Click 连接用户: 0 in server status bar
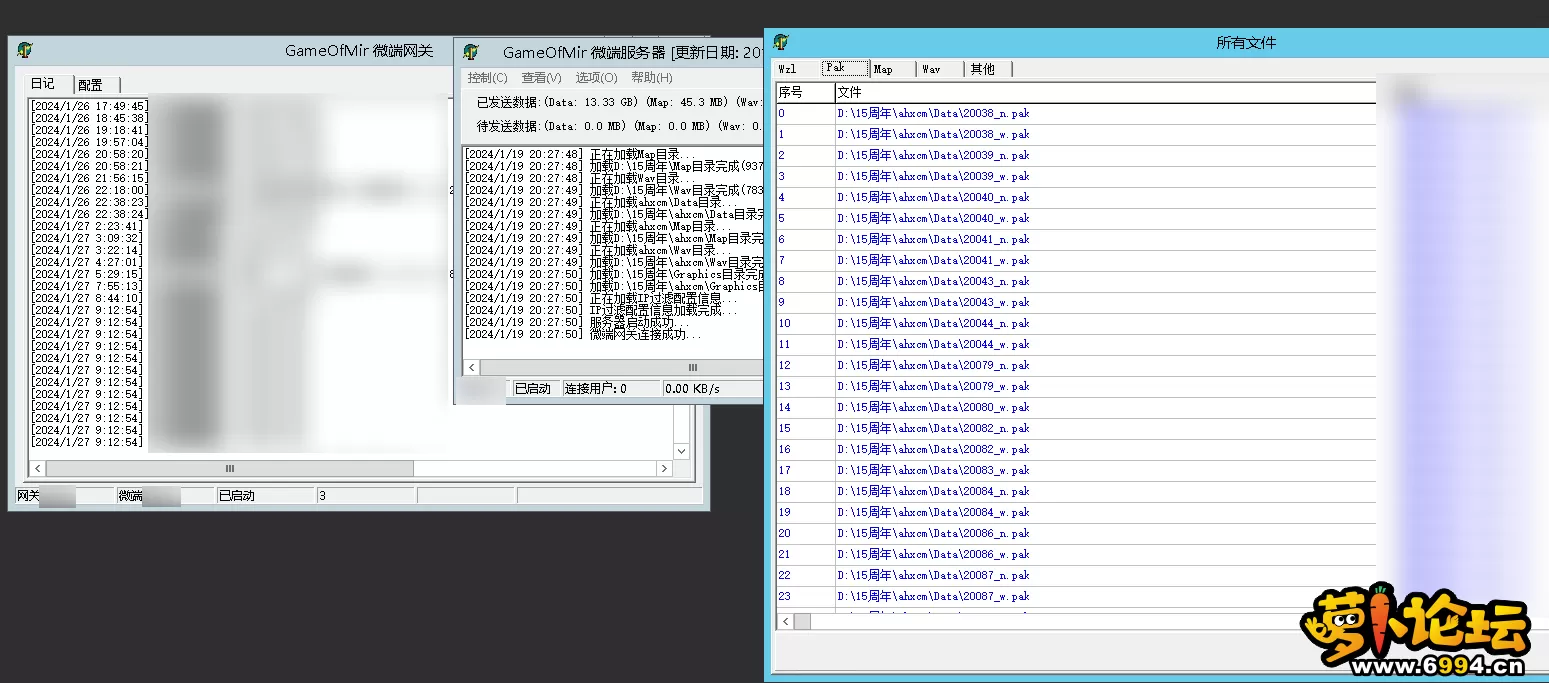 click(611, 388)
